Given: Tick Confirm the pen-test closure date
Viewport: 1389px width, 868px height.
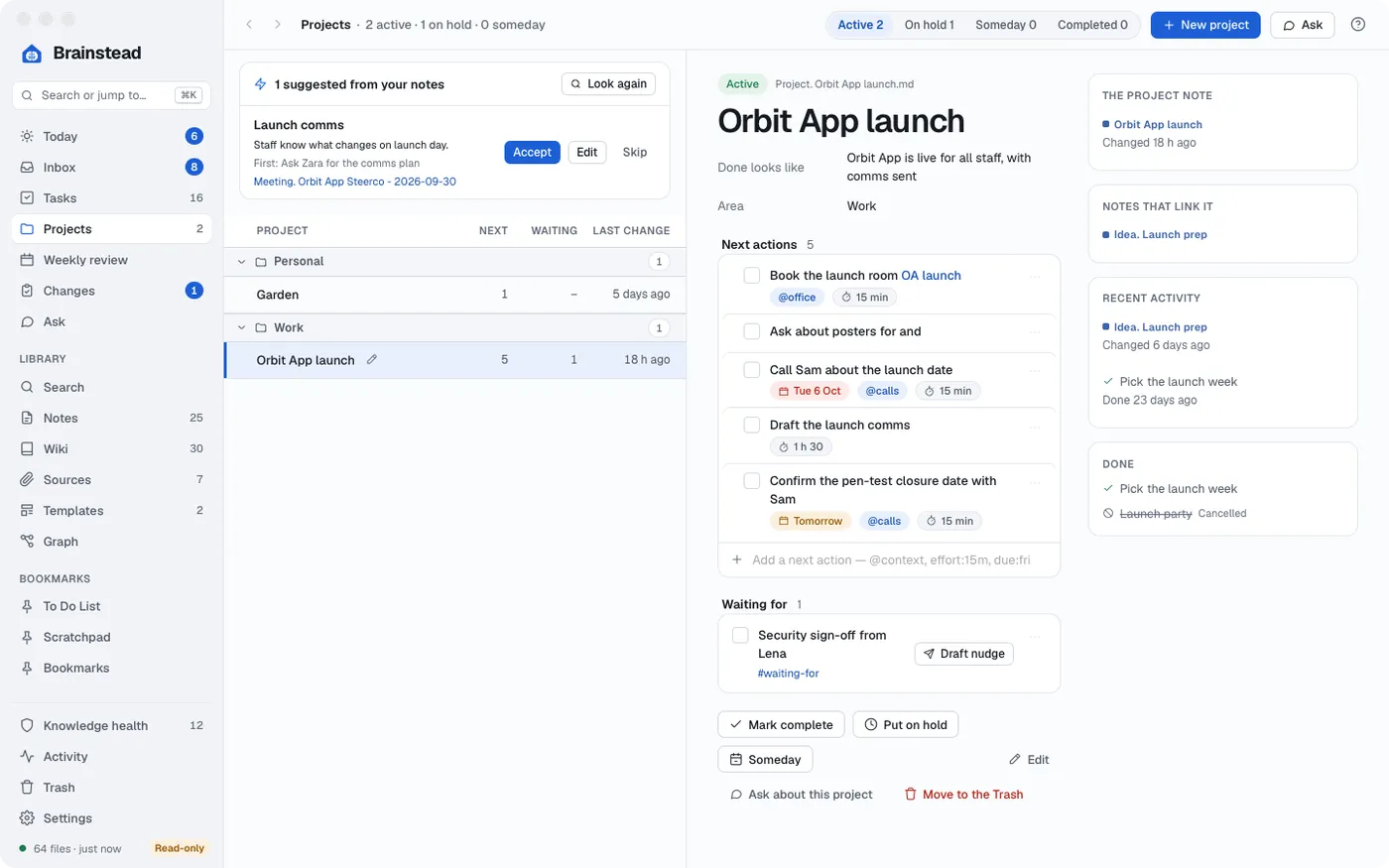Looking at the screenshot, I should 752,481.
